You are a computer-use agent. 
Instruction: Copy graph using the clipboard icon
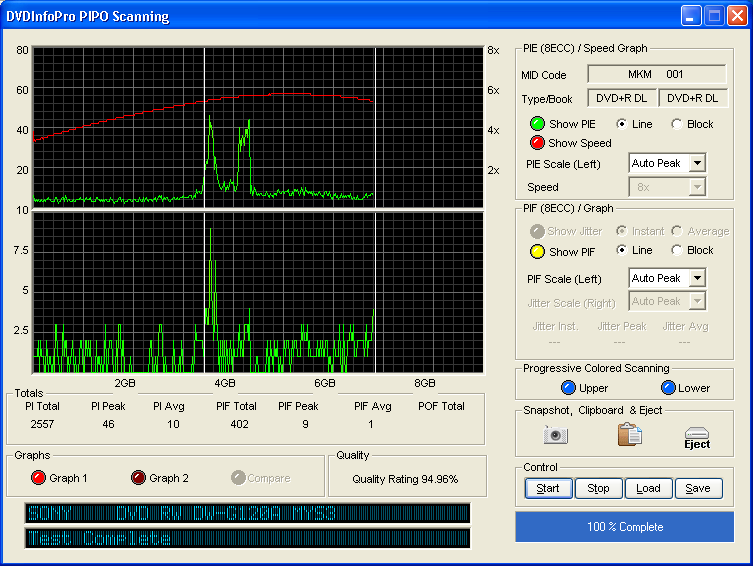(629, 435)
